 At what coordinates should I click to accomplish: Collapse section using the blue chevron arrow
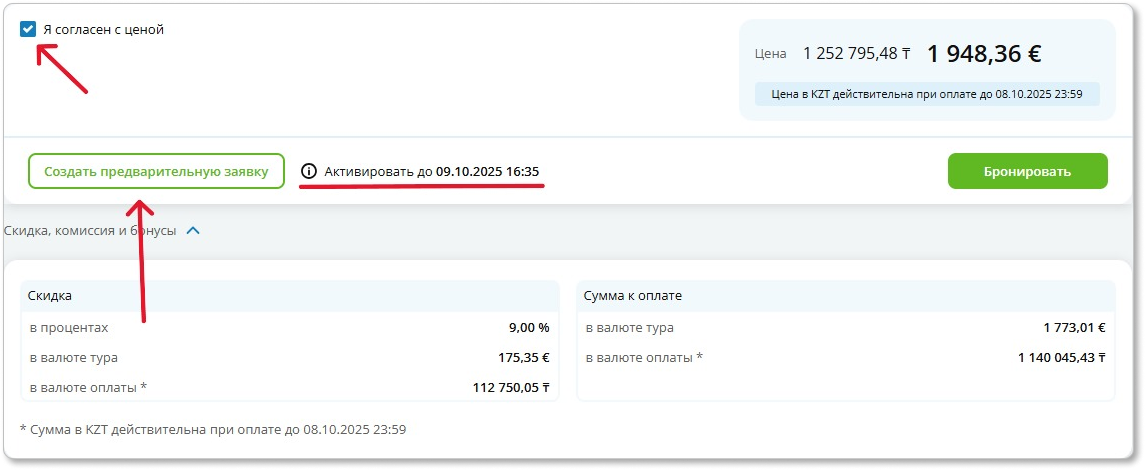pos(193,231)
